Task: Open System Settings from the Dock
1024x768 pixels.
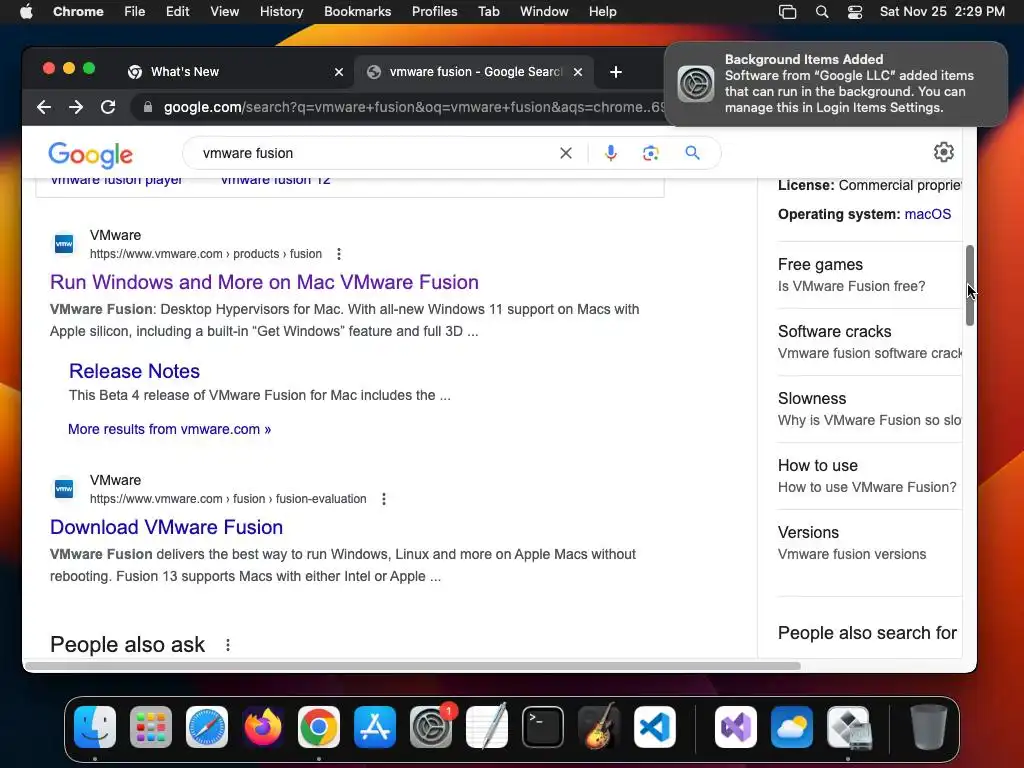Action: tap(431, 727)
